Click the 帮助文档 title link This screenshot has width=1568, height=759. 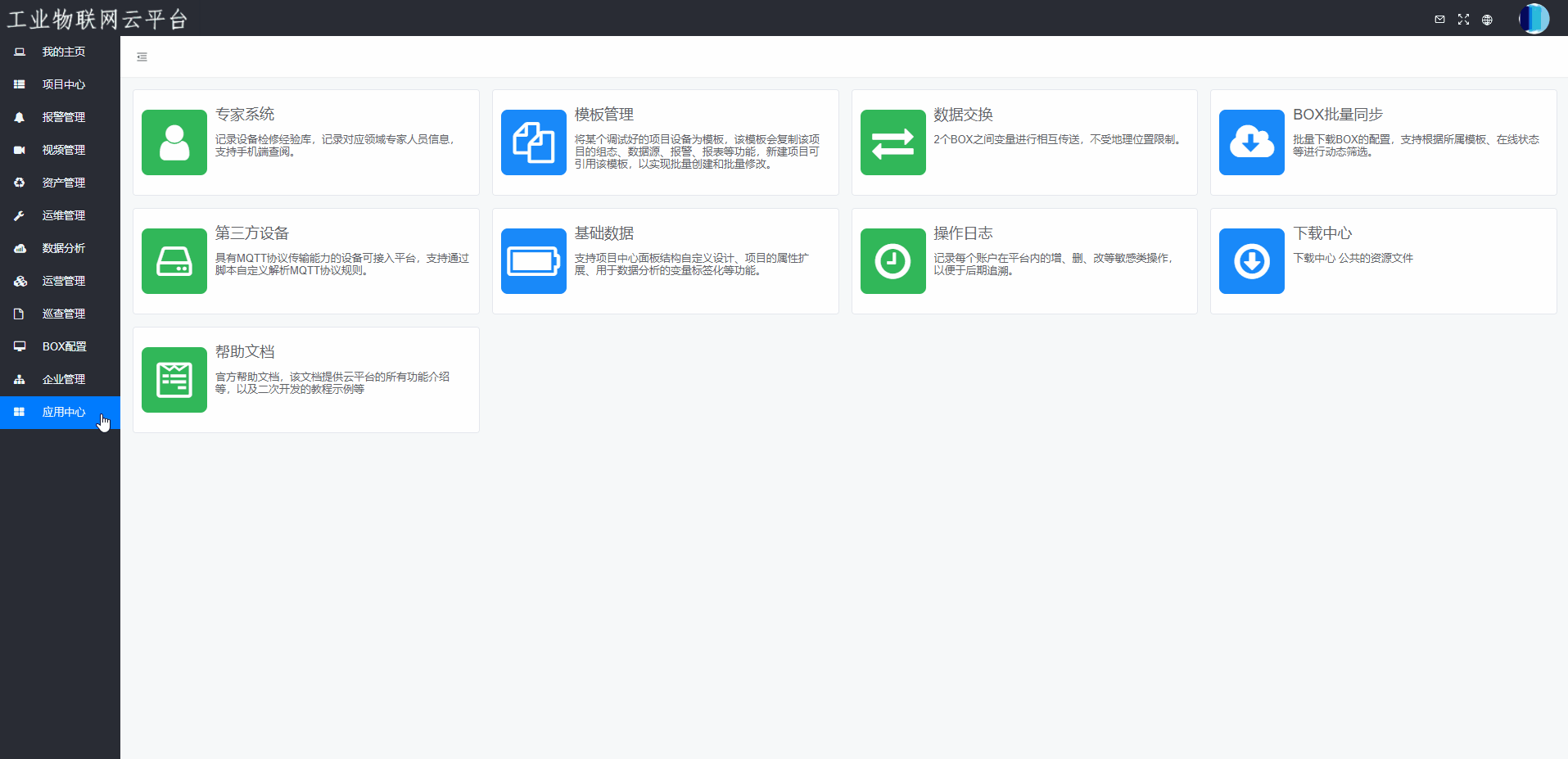(x=245, y=352)
